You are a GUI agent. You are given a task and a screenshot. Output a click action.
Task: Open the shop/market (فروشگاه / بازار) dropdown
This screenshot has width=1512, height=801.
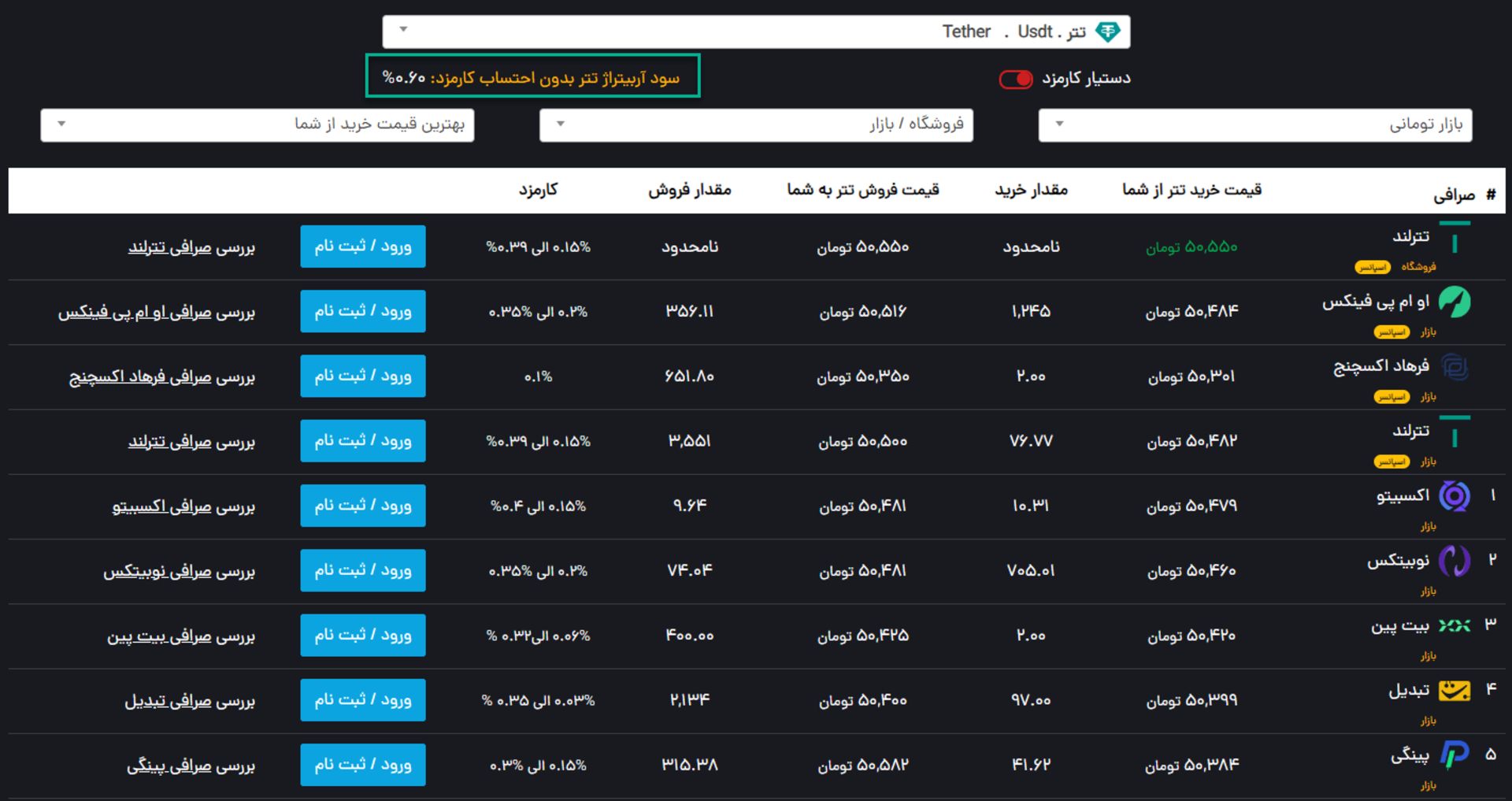tap(756, 125)
